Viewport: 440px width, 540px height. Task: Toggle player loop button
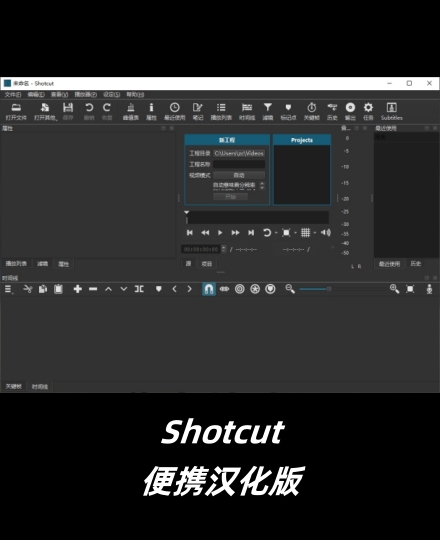267,233
